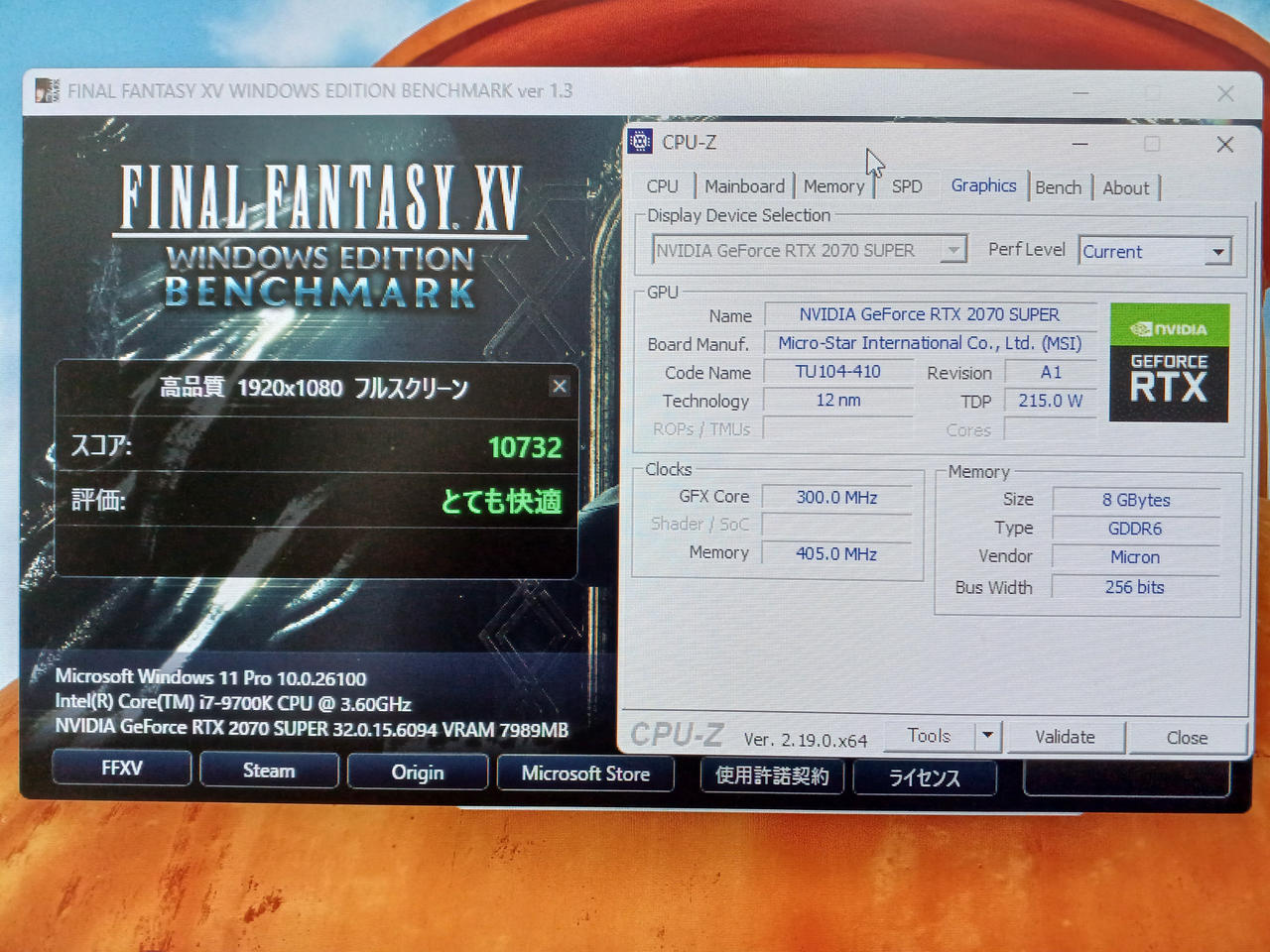This screenshot has height=952, width=1270.
Task: Click the FFXV button
Action: 122,769
